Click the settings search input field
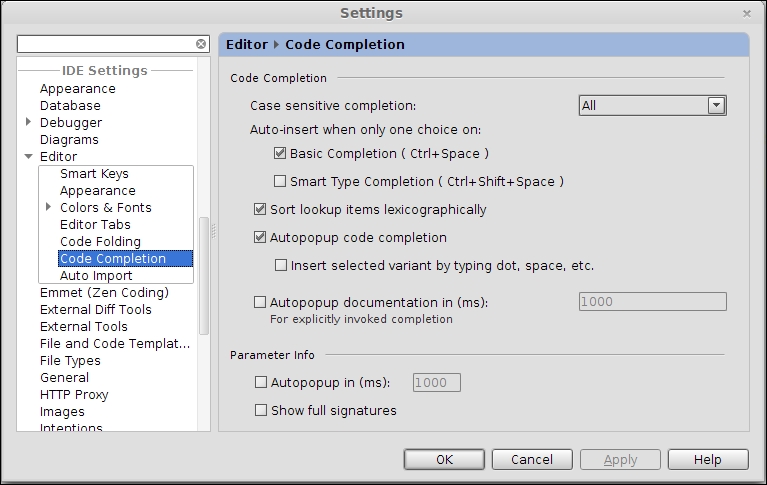Image resolution: width=767 pixels, height=485 pixels. [105, 45]
